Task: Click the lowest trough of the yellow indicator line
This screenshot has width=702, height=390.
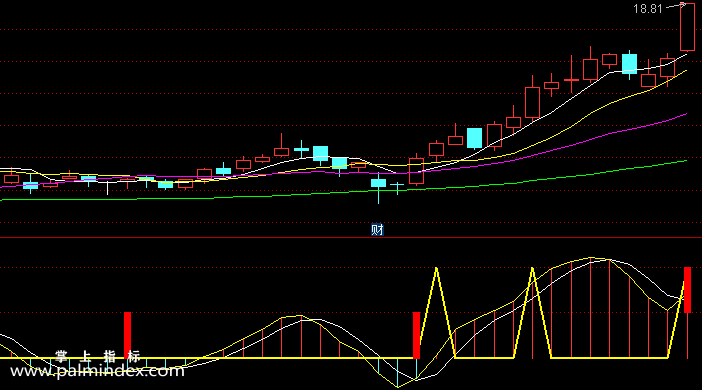Action: click(397, 387)
